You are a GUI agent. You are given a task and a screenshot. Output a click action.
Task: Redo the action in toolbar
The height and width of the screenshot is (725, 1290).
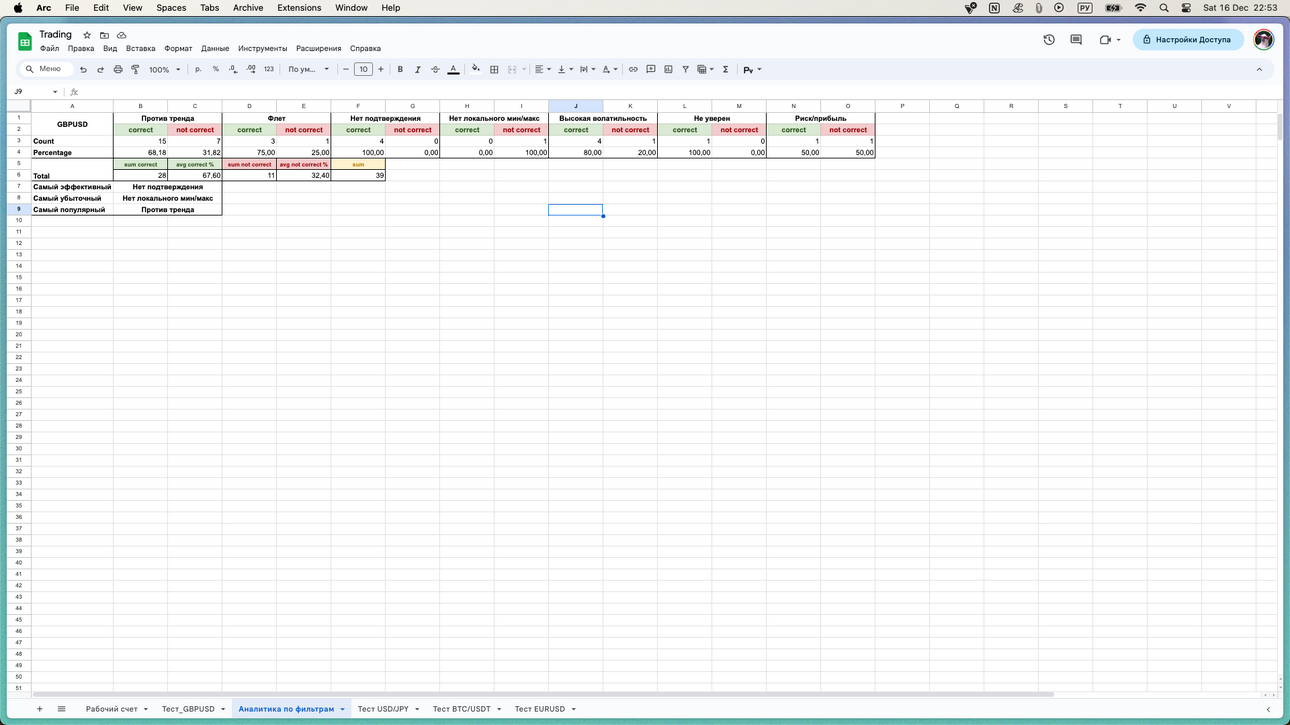[100, 69]
